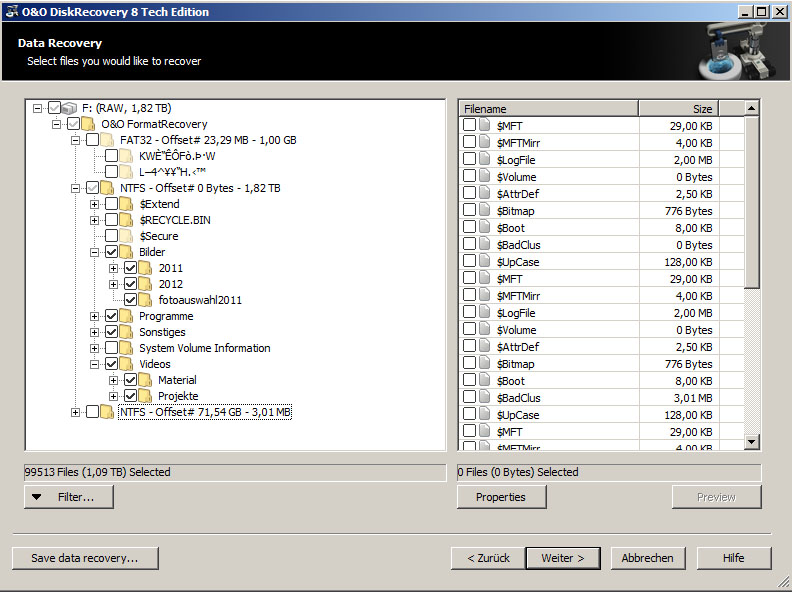Open Properties for selected file

[502, 497]
